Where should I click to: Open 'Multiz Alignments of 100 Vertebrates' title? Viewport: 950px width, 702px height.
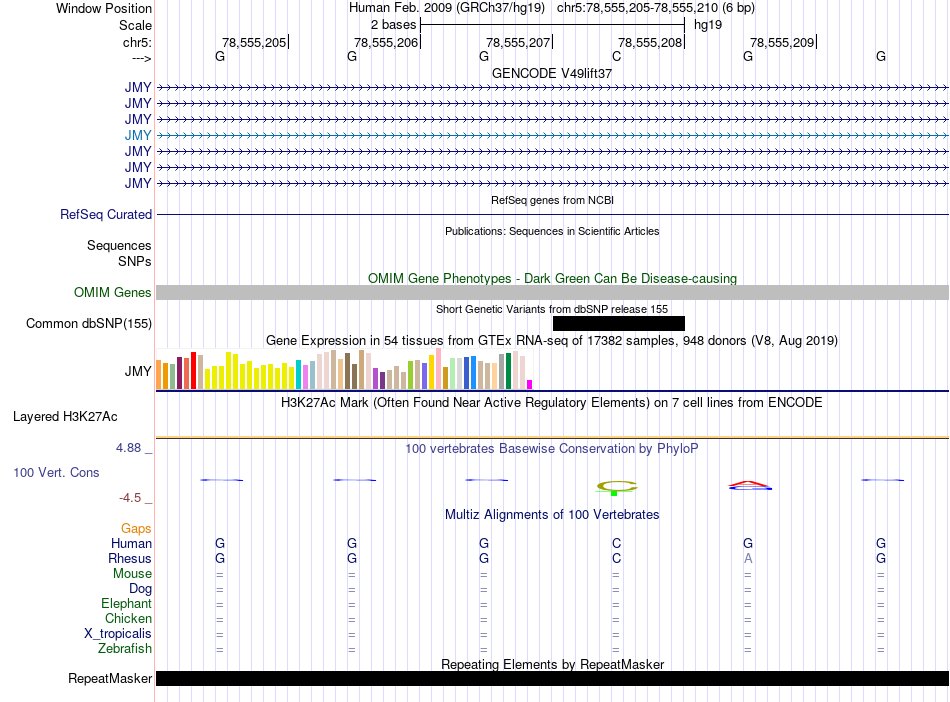pos(552,515)
